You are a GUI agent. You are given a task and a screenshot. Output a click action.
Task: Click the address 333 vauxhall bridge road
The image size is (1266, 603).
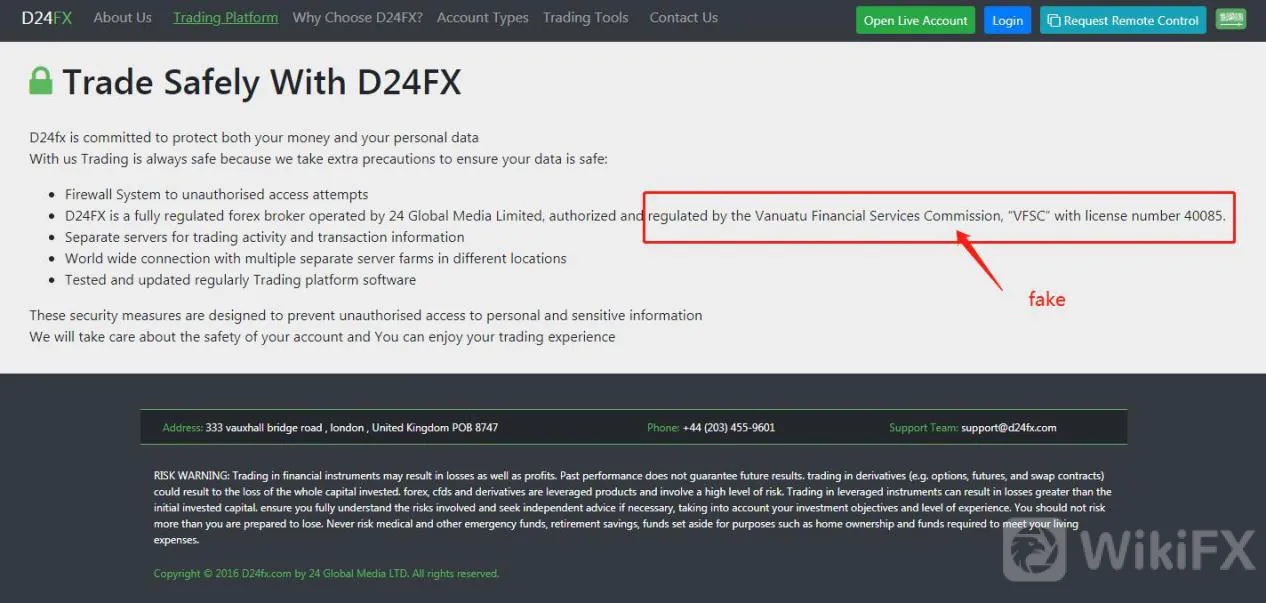(x=352, y=428)
